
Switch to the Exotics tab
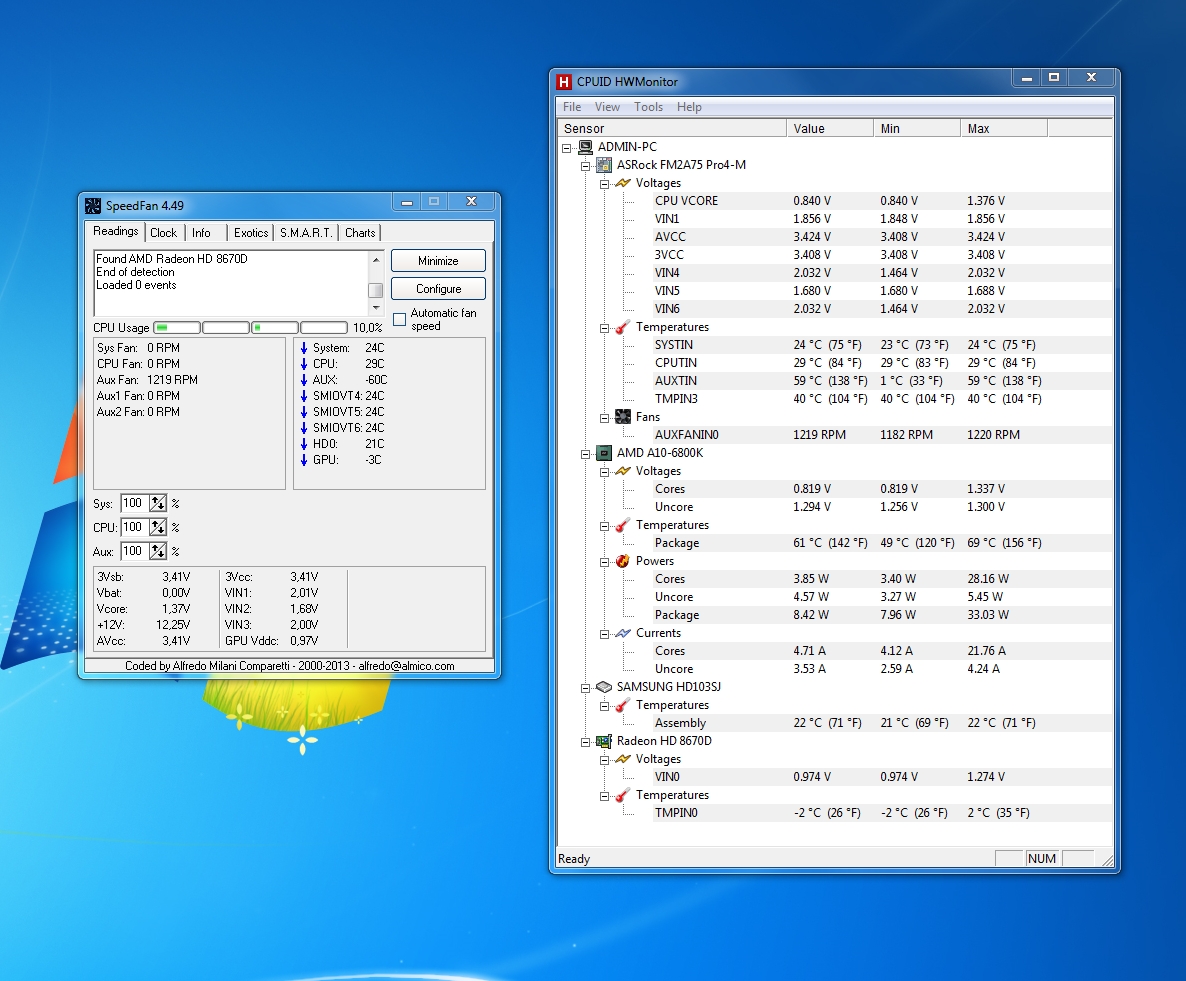(250, 233)
